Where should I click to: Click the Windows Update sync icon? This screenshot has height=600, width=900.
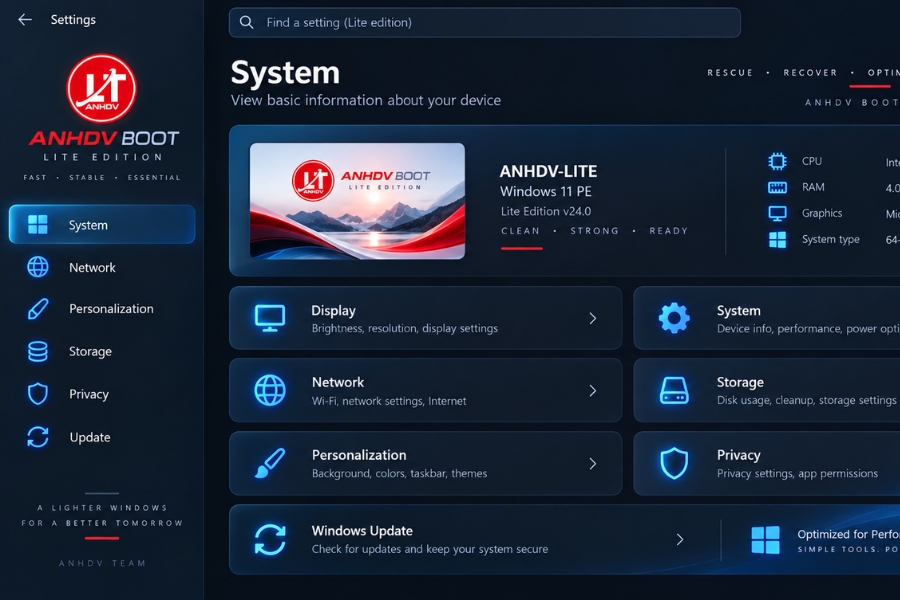(270, 539)
